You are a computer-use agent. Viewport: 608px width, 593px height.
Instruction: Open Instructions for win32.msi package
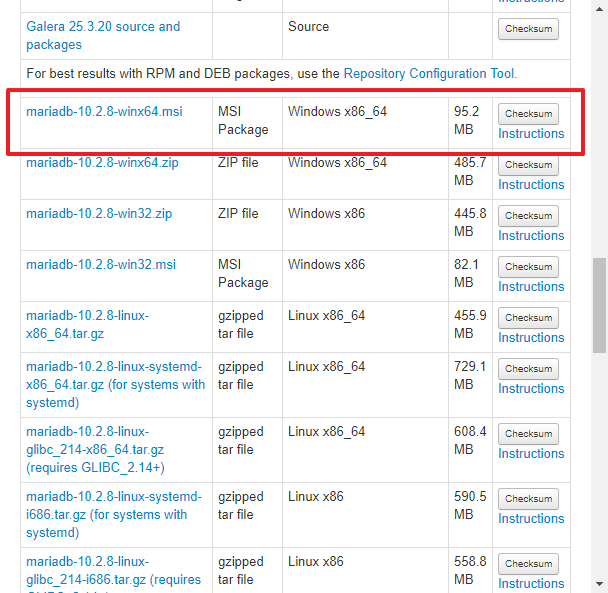(531, 286)
